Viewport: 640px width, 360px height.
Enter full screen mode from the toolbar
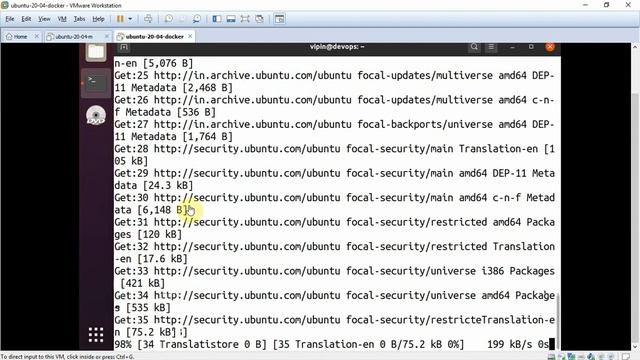coord(245,19)
